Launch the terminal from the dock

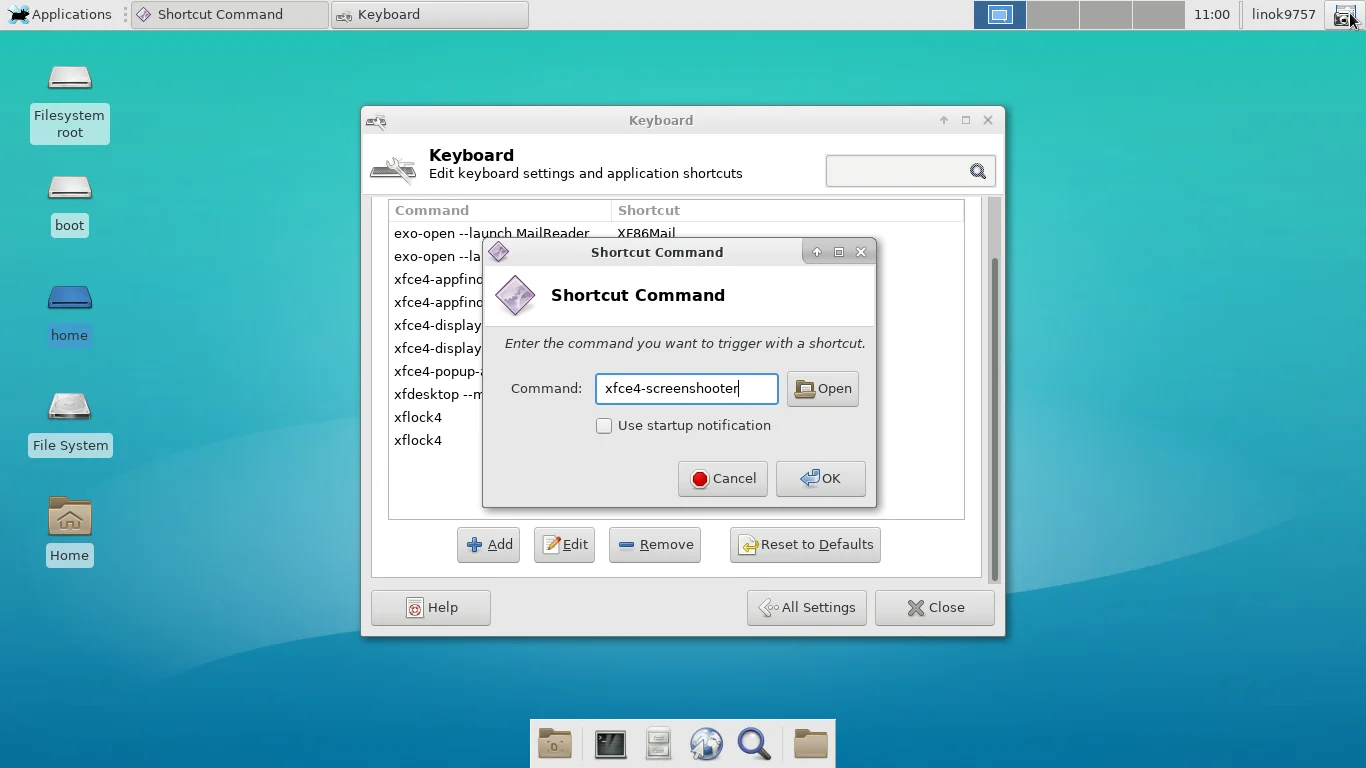click(x=610, y=744)
